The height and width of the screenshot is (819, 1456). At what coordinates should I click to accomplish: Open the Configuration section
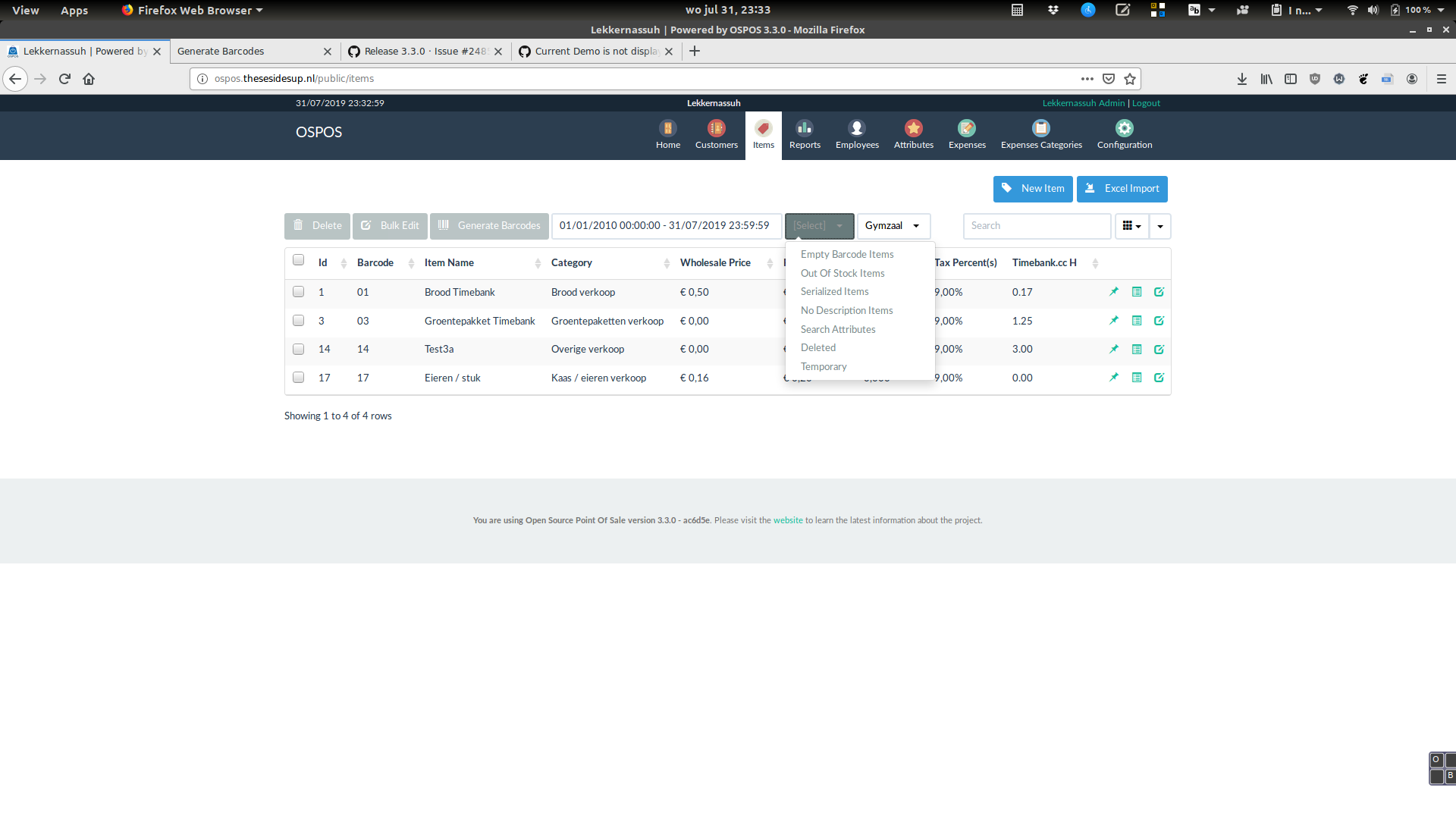[1124, 135]
